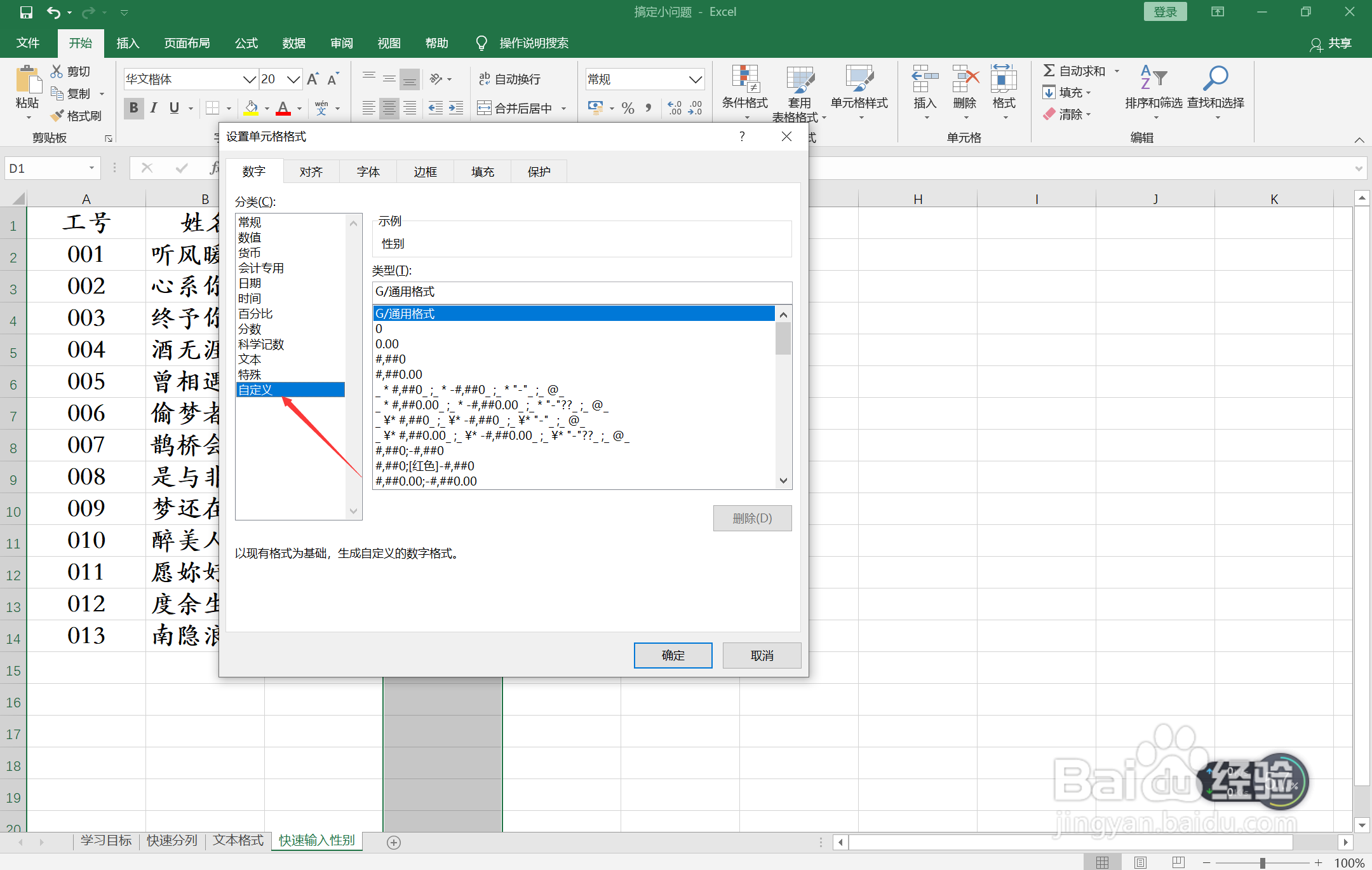Image resolution: width=1372 pixels, height=870 pixels.
Task: Open the number format 常规 dropdown
Action: pyautogui.click(x=696, y=79)
